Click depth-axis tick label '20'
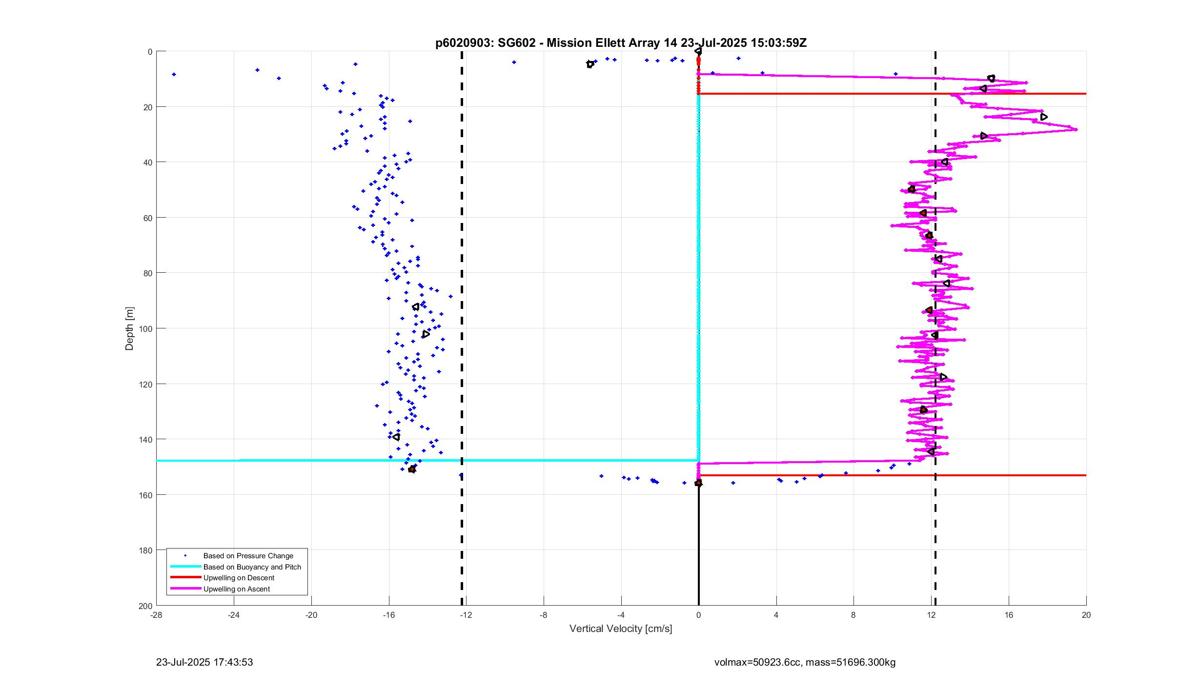 [x=147, y=107]
